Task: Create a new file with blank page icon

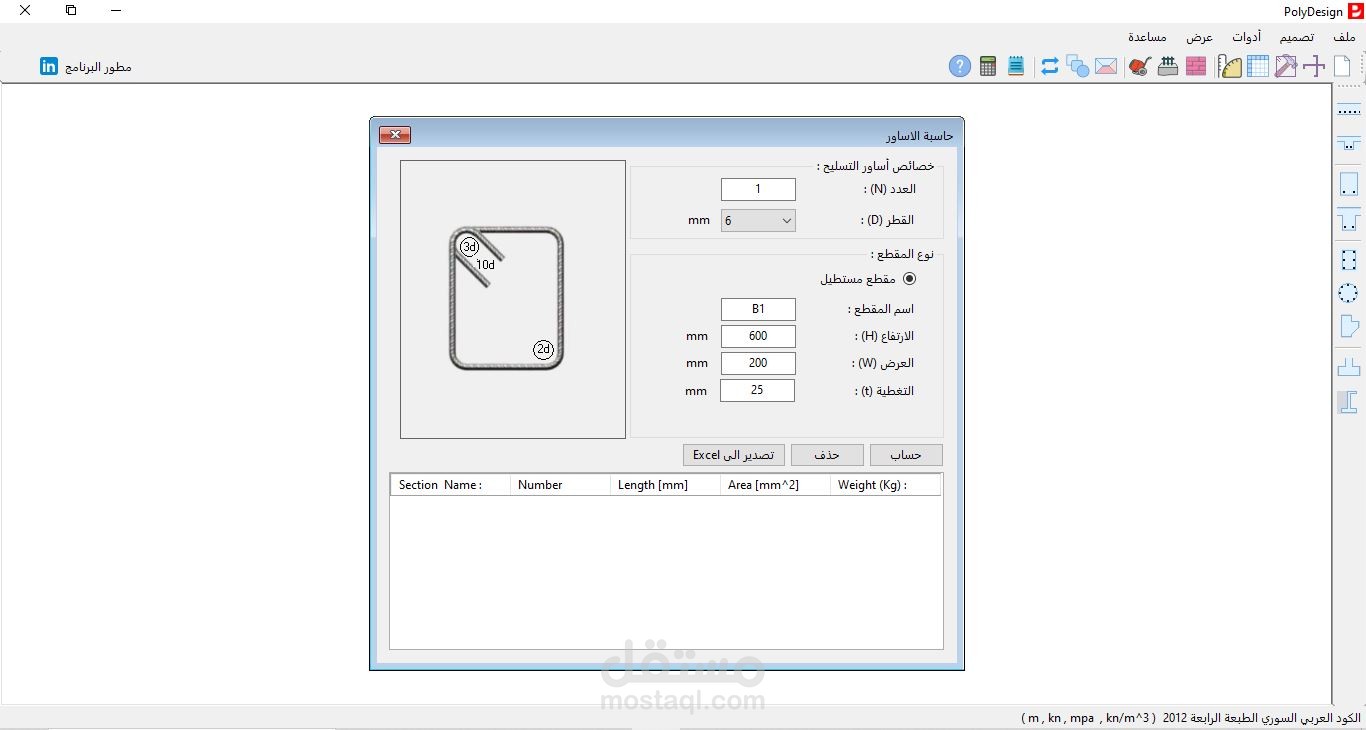Action: click(1342, 67)
